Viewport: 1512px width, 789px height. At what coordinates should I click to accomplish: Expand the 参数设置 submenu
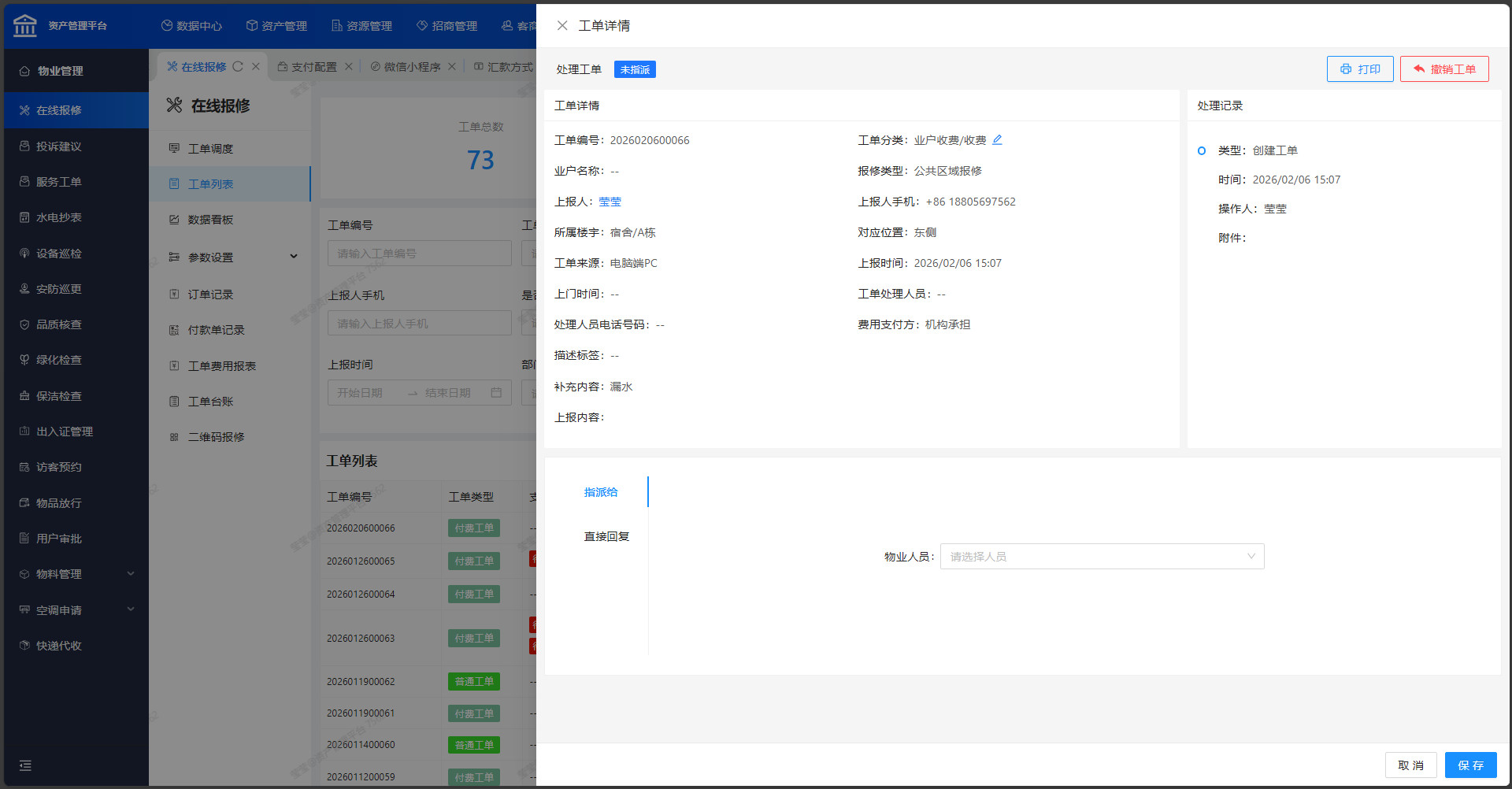(294, 257)
